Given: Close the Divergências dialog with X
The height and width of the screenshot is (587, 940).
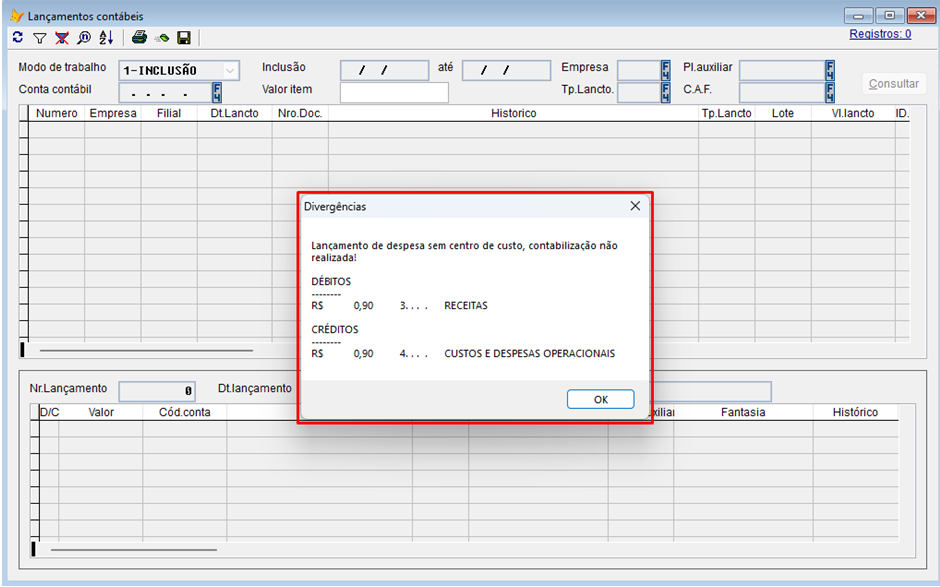Looking at the screenshot, I should pyautogui.click(x=635, y=206).
